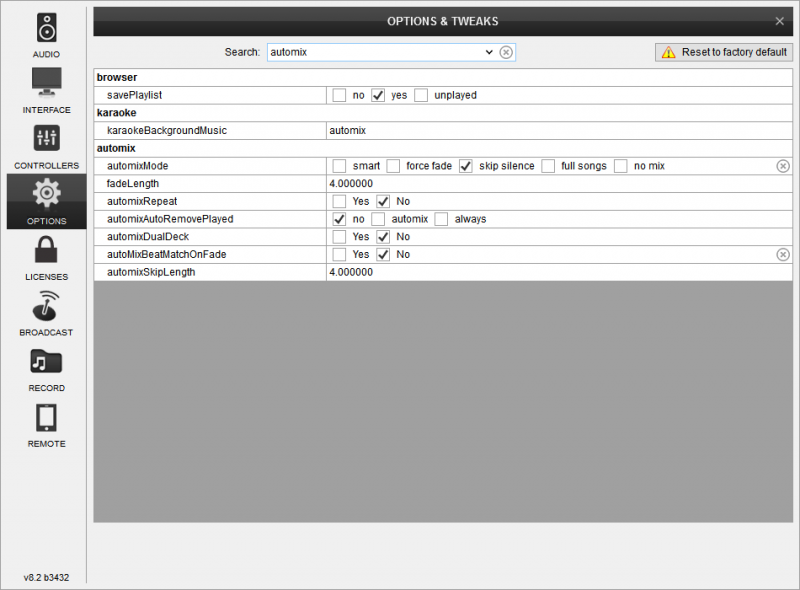Clear the search field with X icon
Image resolution: width=800 pixels, height=590 pixels.
click(506, 52)
